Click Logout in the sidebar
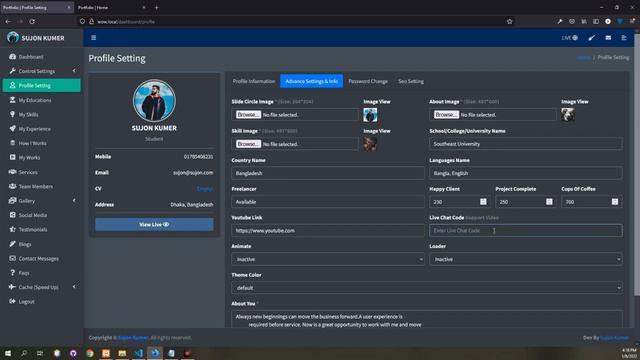640x360 pixels. click(x=41, y=302)
